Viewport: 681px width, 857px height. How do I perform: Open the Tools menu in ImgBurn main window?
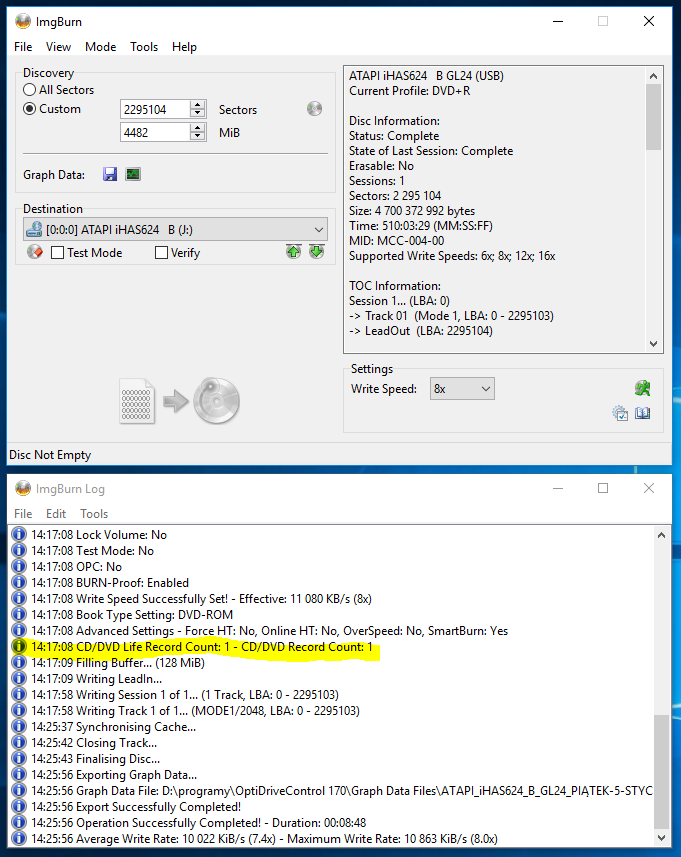(144, 47)
